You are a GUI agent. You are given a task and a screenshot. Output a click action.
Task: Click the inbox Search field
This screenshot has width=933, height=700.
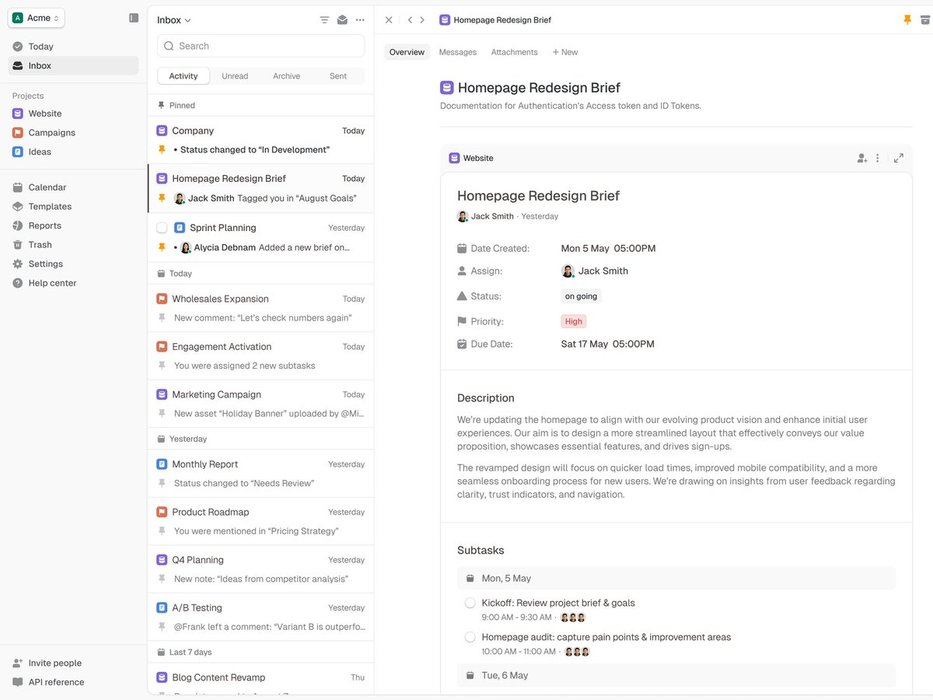click(x=261, y=46)
